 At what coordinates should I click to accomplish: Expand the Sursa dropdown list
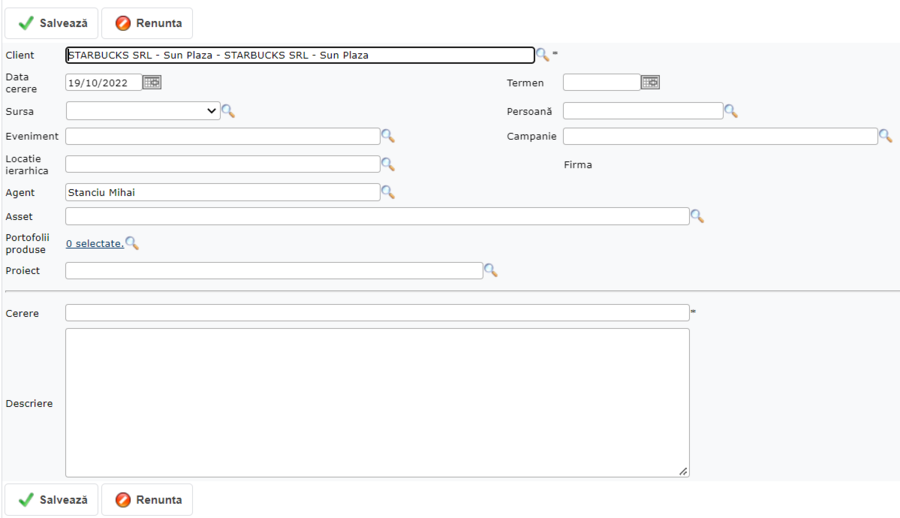143,111
